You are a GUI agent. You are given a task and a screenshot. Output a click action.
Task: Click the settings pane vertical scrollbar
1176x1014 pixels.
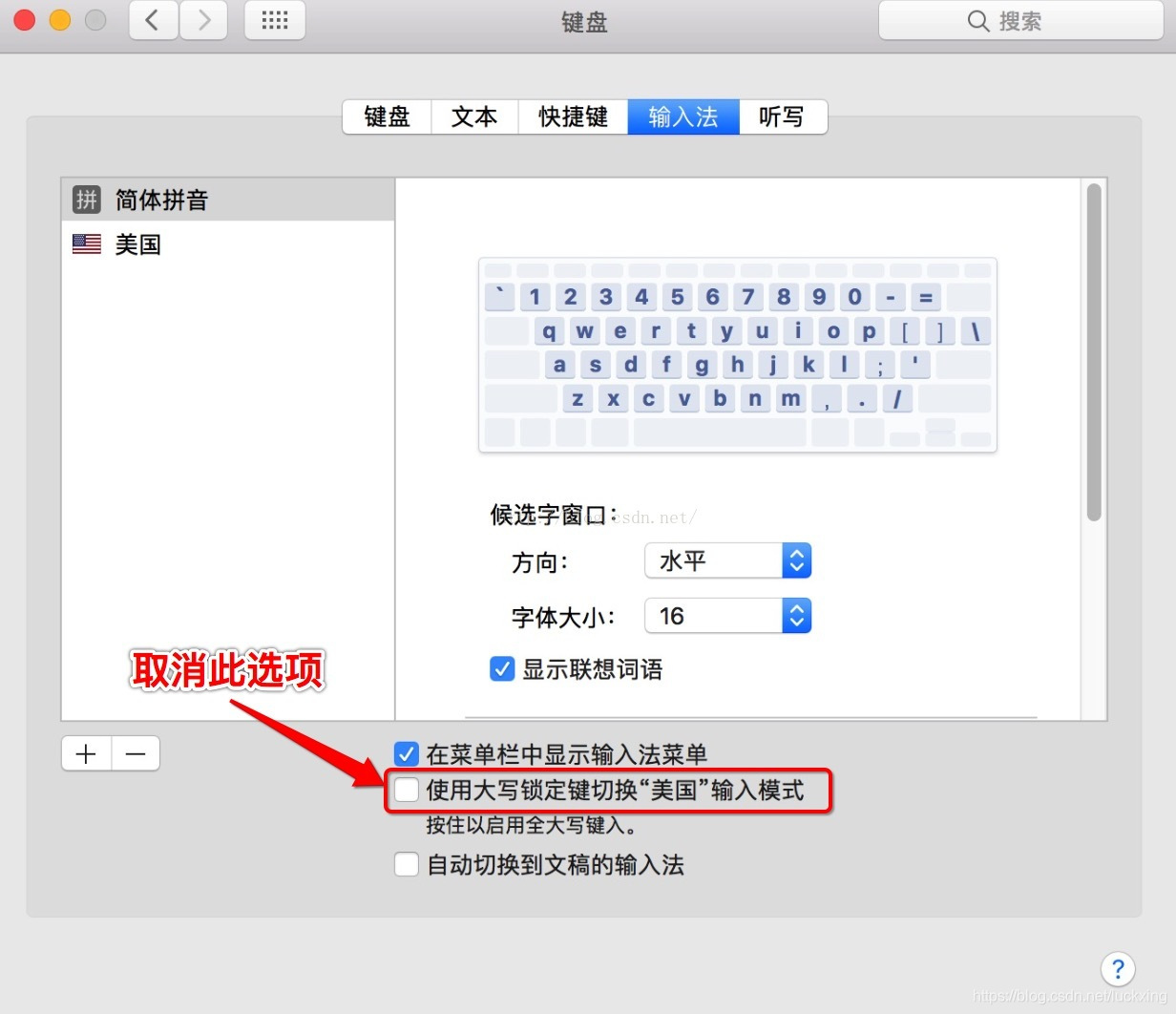click(1094, 353)
